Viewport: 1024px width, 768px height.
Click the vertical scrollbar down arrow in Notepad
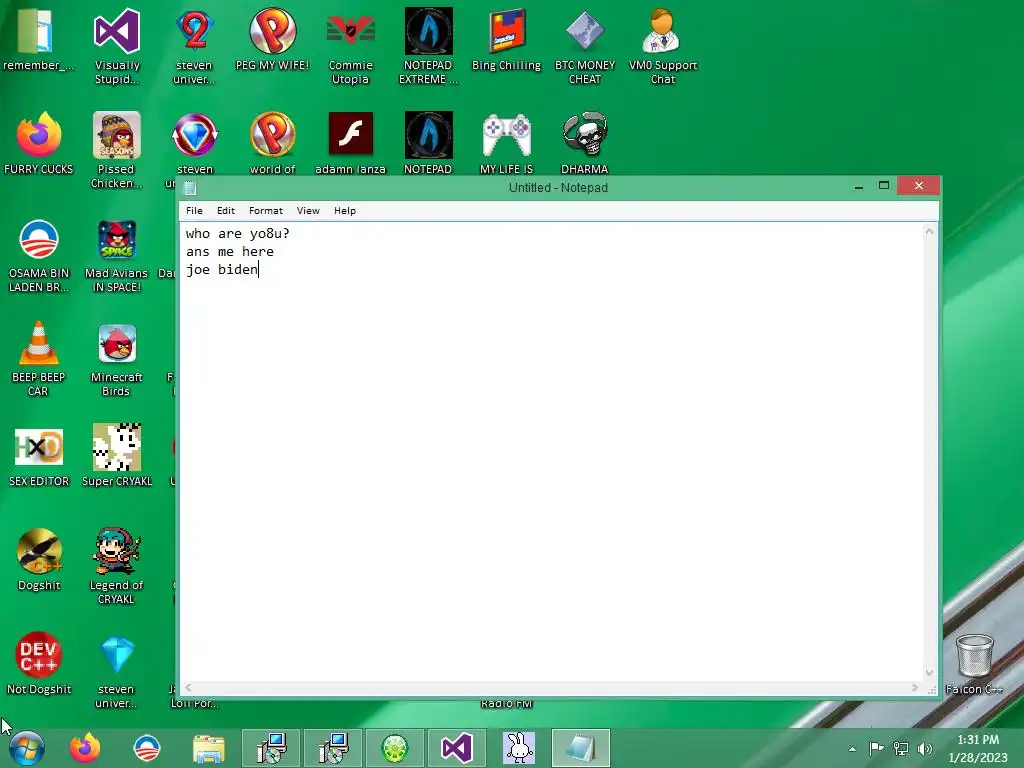click(929, 673)
